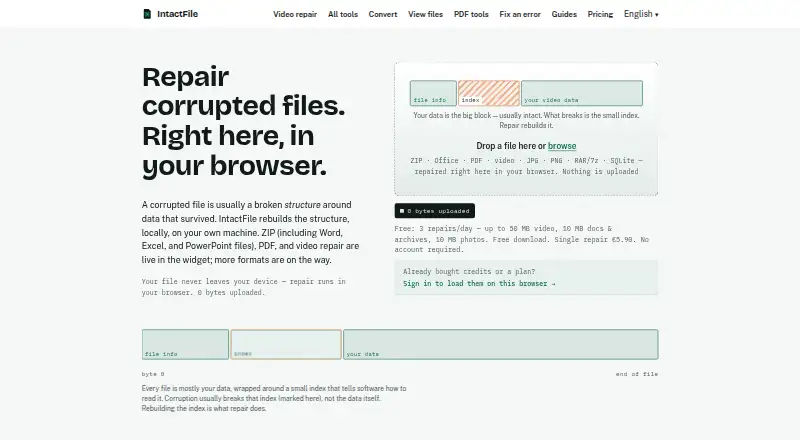Click the large 'file info' block in bottom diagram
800x440 pixels.
(x=185, y=344)
